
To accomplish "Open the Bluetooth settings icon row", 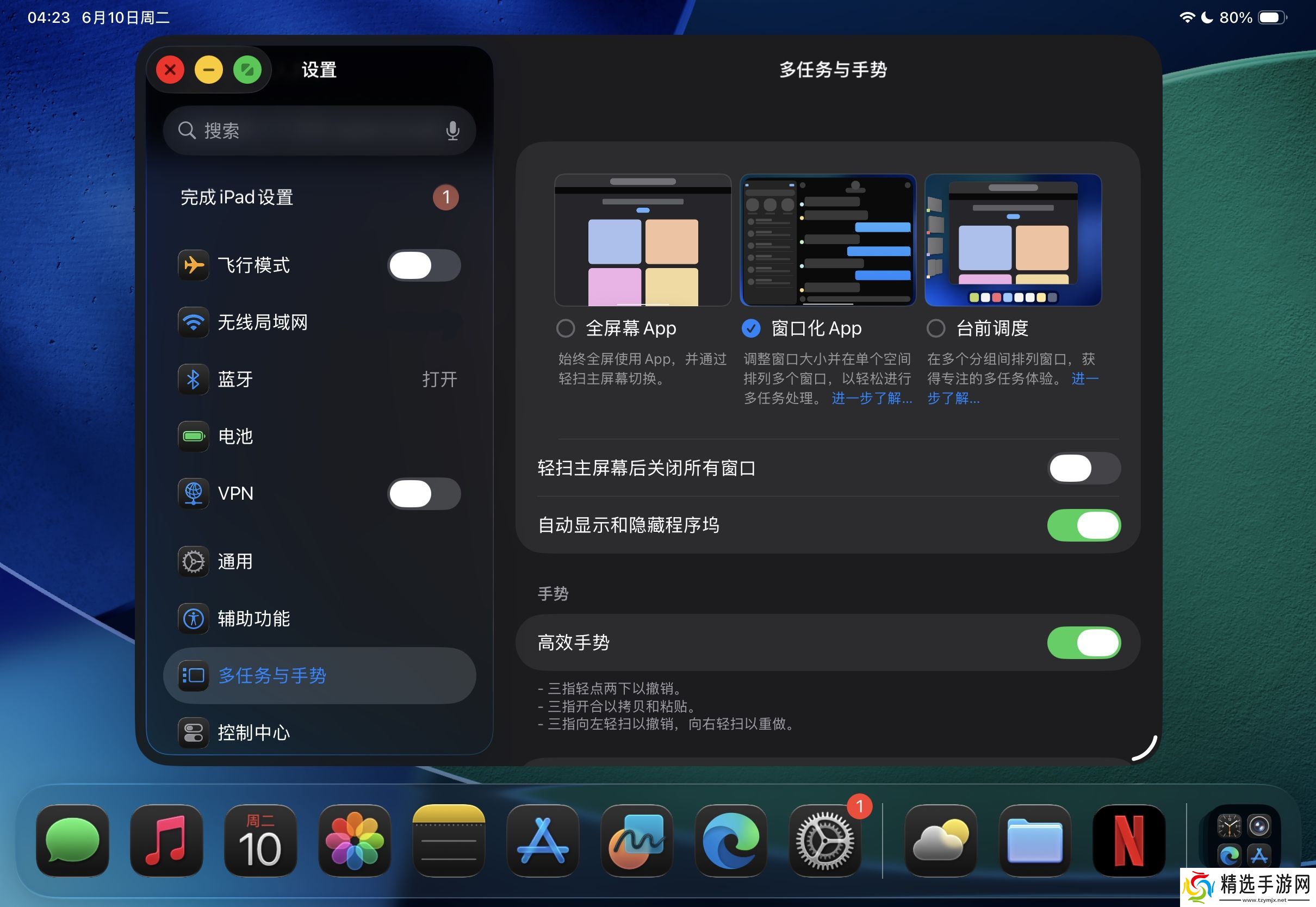I will [x=193, y=379].
